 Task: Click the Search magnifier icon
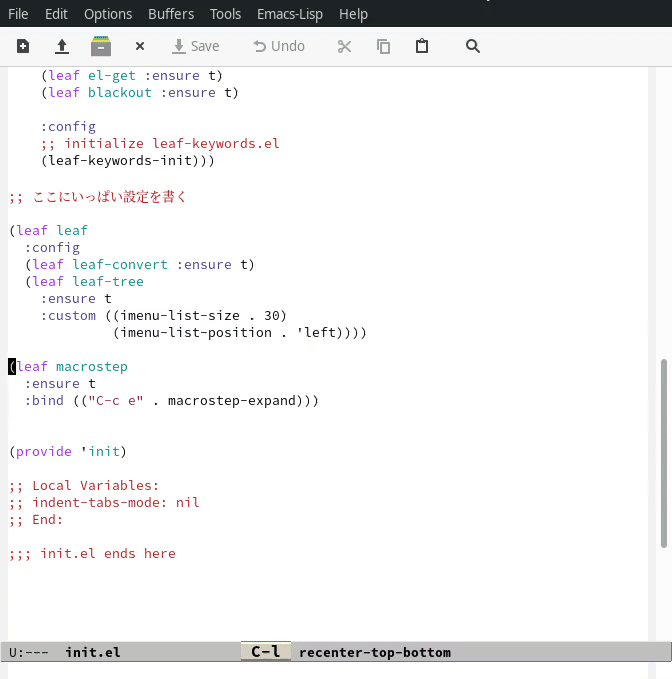click(473, 46)
